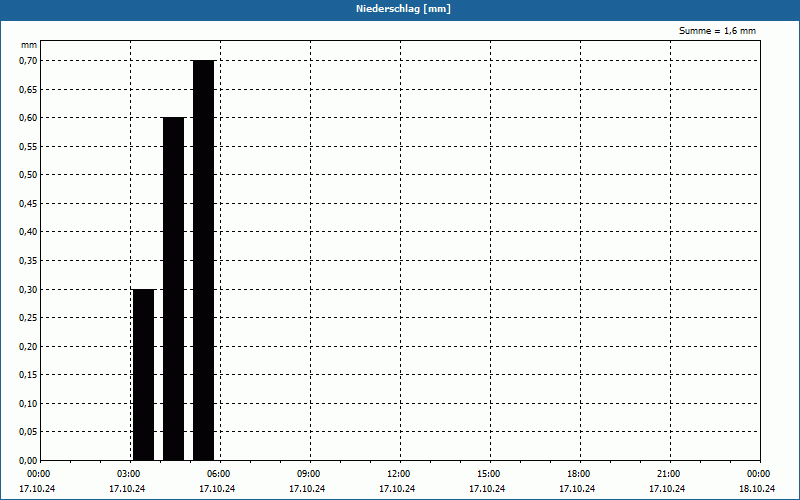Click the 0,20 y-axis label
The image size is (800, 500).
(x=28, y=346)
